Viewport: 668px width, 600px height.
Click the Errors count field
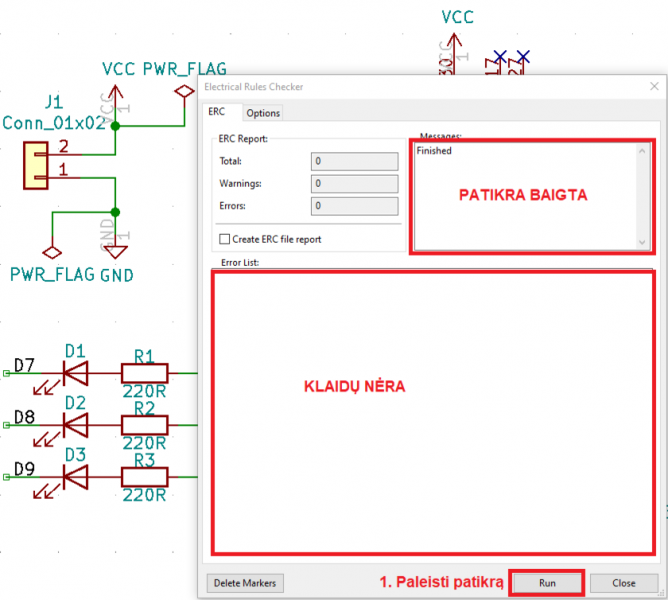click(x=354, y=206)
